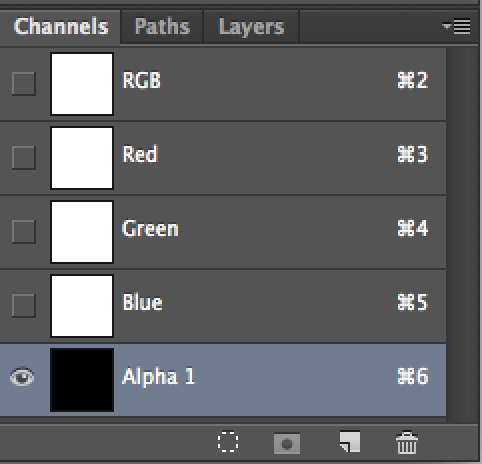The image size is (482, 464).
Task: Switch to the Layers tab
Action: pos(251,27)
